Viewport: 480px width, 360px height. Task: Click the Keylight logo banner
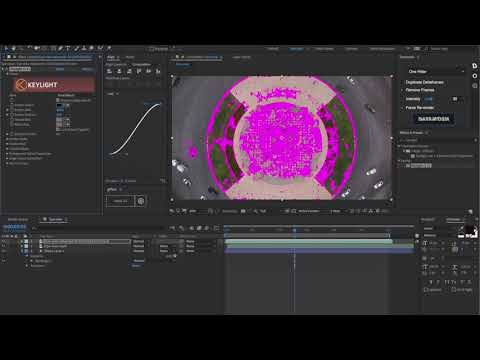pos(54,85)
